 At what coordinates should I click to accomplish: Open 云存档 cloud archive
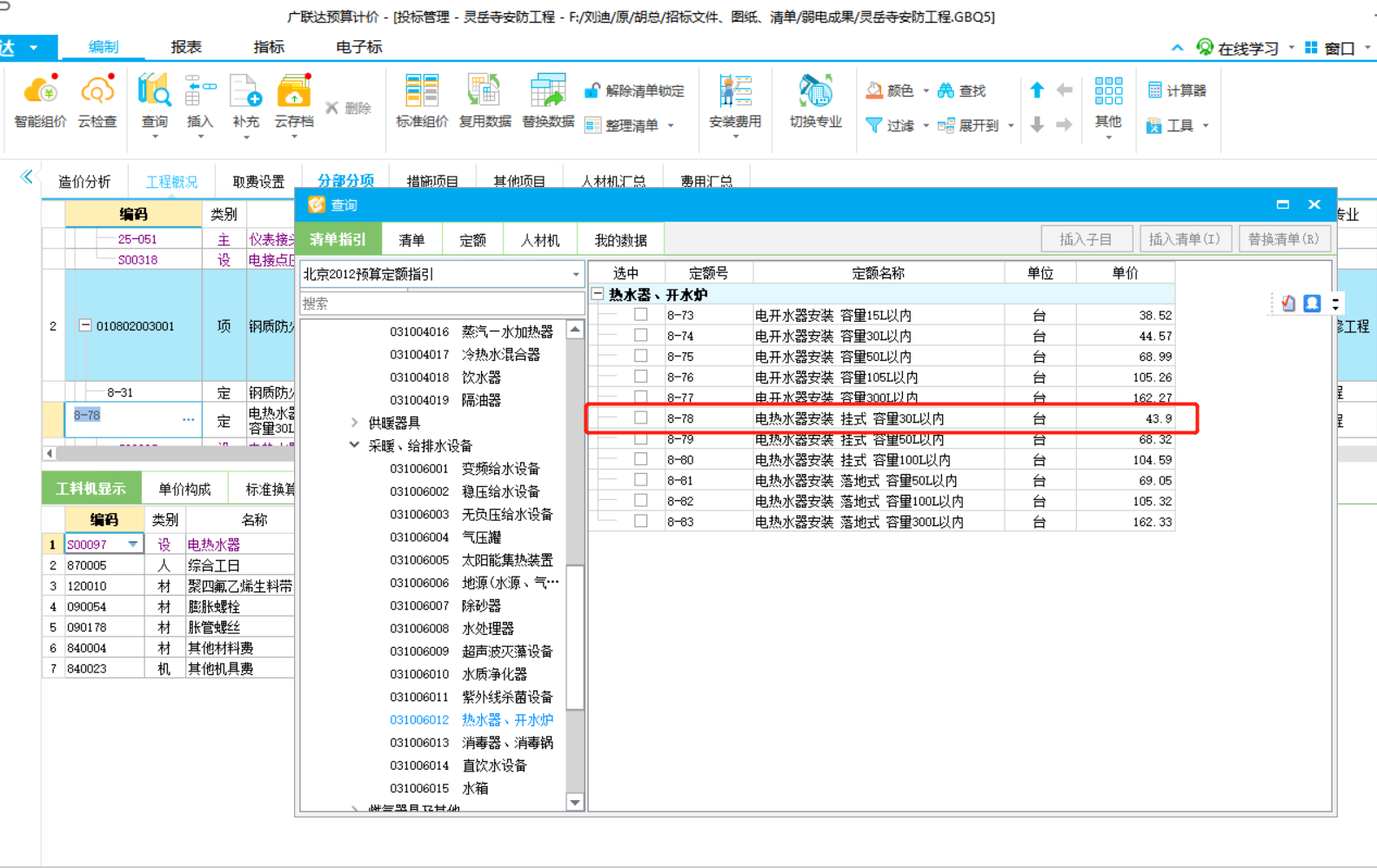point(294,104)
